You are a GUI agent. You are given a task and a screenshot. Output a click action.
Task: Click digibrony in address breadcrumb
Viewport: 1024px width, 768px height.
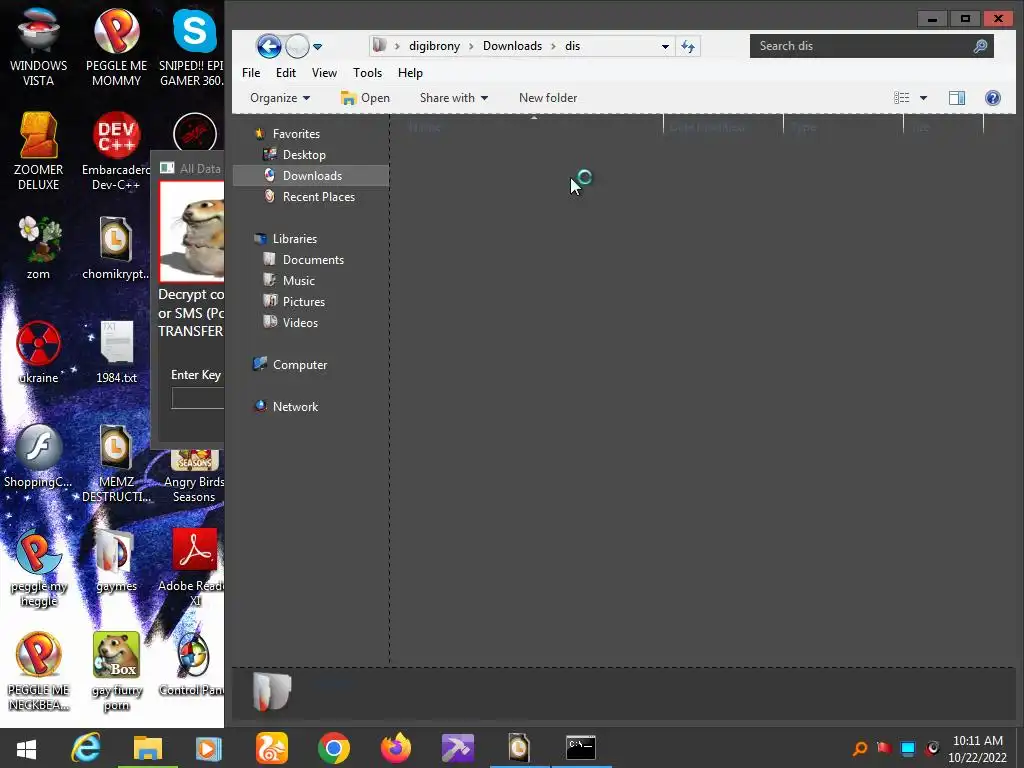point(434,46)
